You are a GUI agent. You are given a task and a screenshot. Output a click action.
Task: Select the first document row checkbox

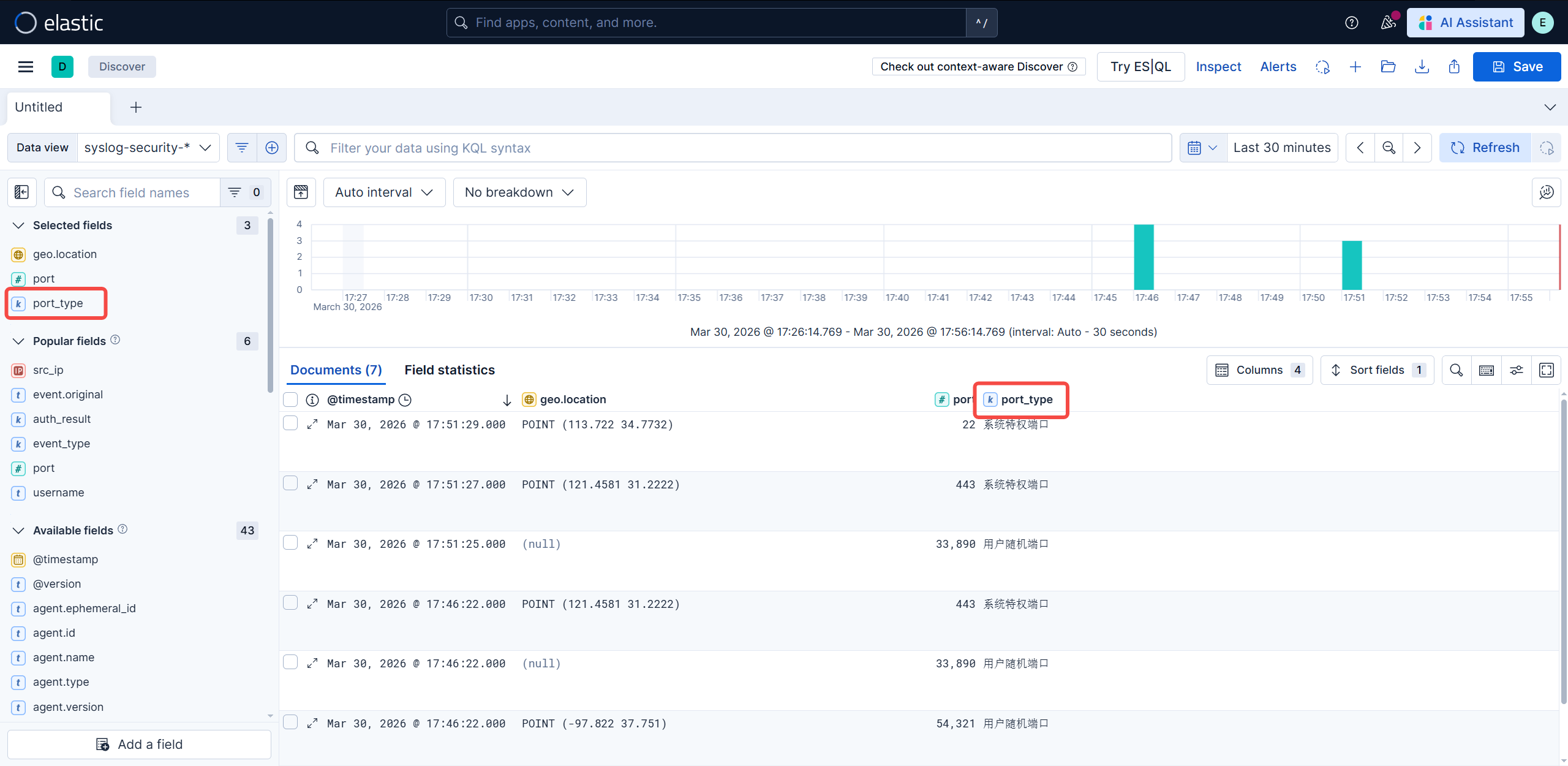[x=290, y=423]
